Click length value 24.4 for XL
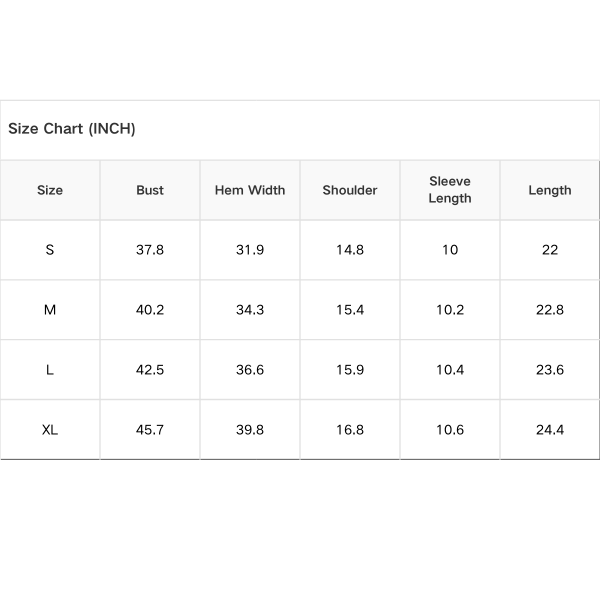Viewport: 600px width, 600px height. [x=550, y=430]
